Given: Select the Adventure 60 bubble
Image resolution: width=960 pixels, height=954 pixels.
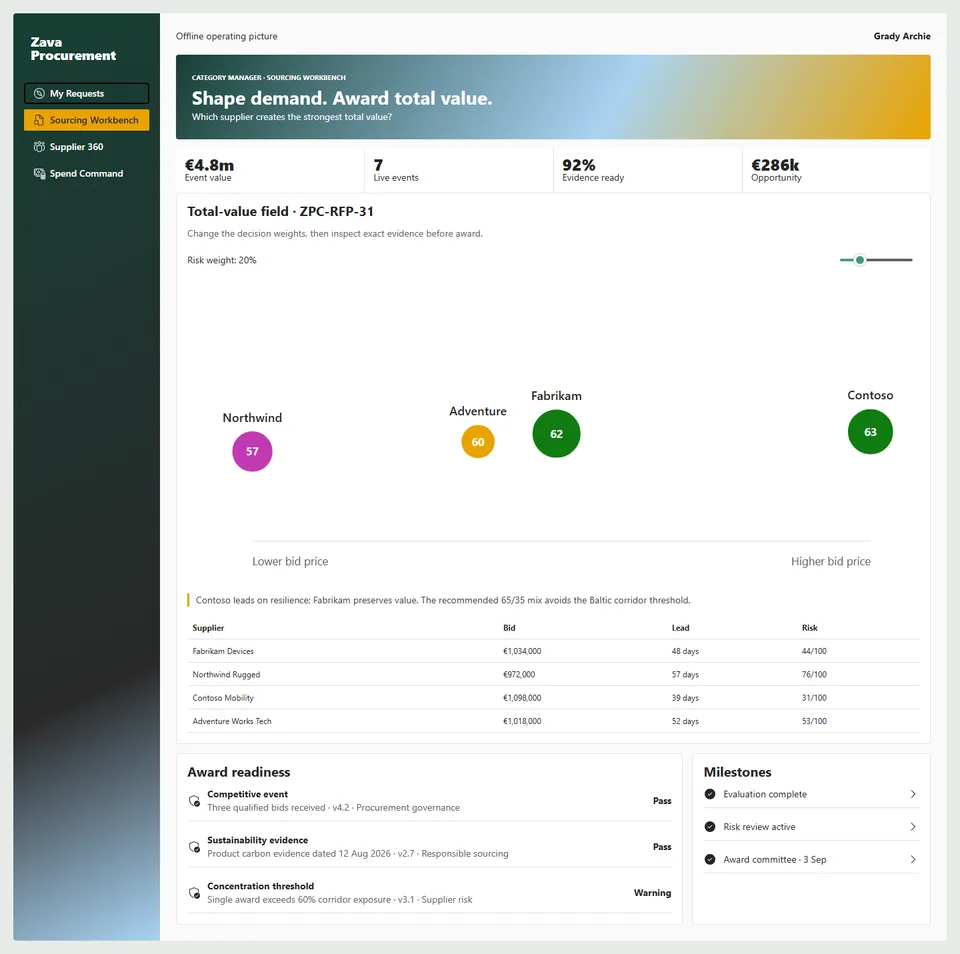Looking at the screenshot, I should point(478,442).
